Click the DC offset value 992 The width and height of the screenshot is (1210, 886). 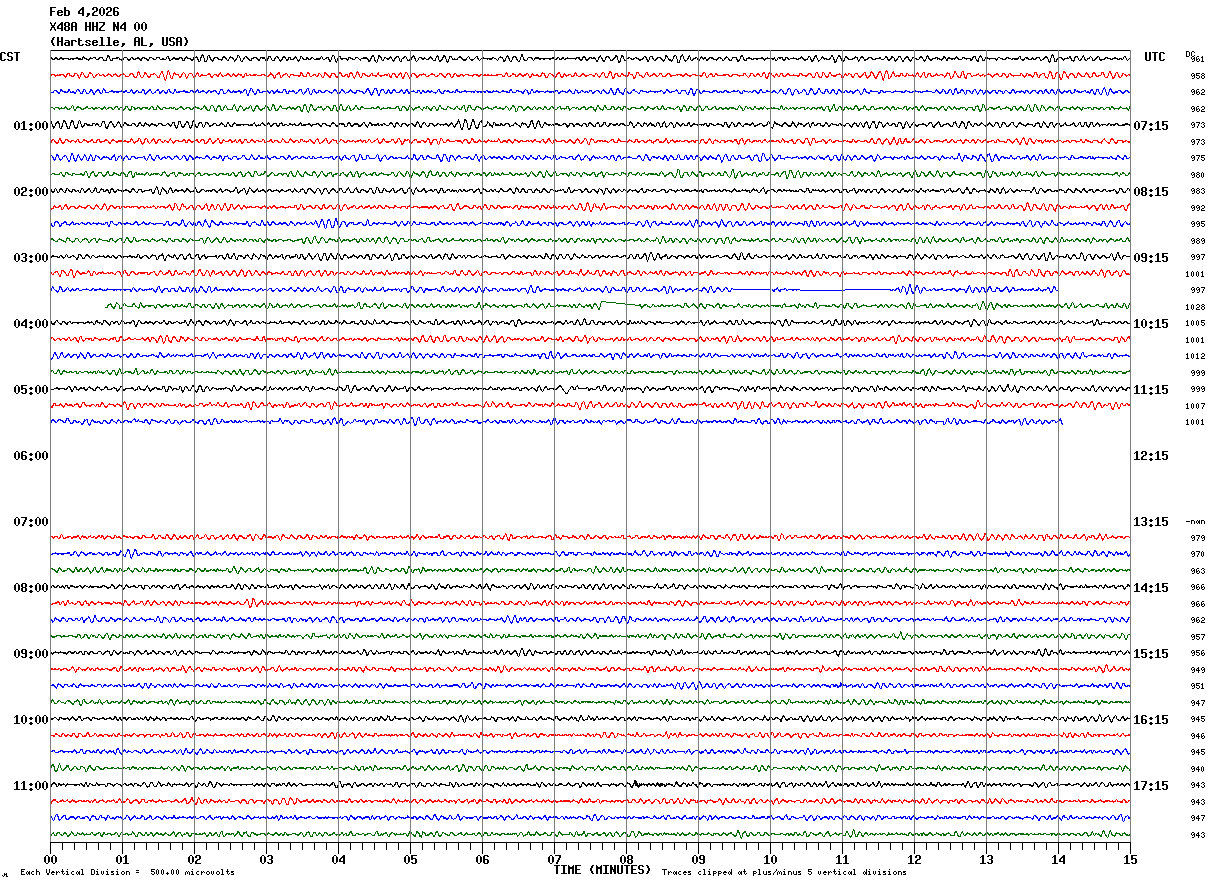point(1197,208)
